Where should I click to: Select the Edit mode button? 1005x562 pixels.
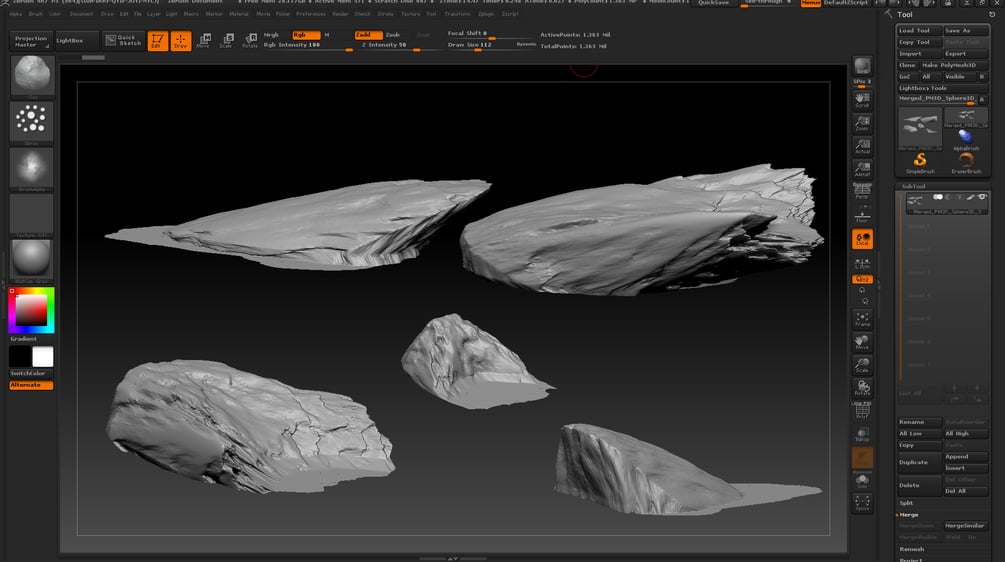(x=157, y=41)
